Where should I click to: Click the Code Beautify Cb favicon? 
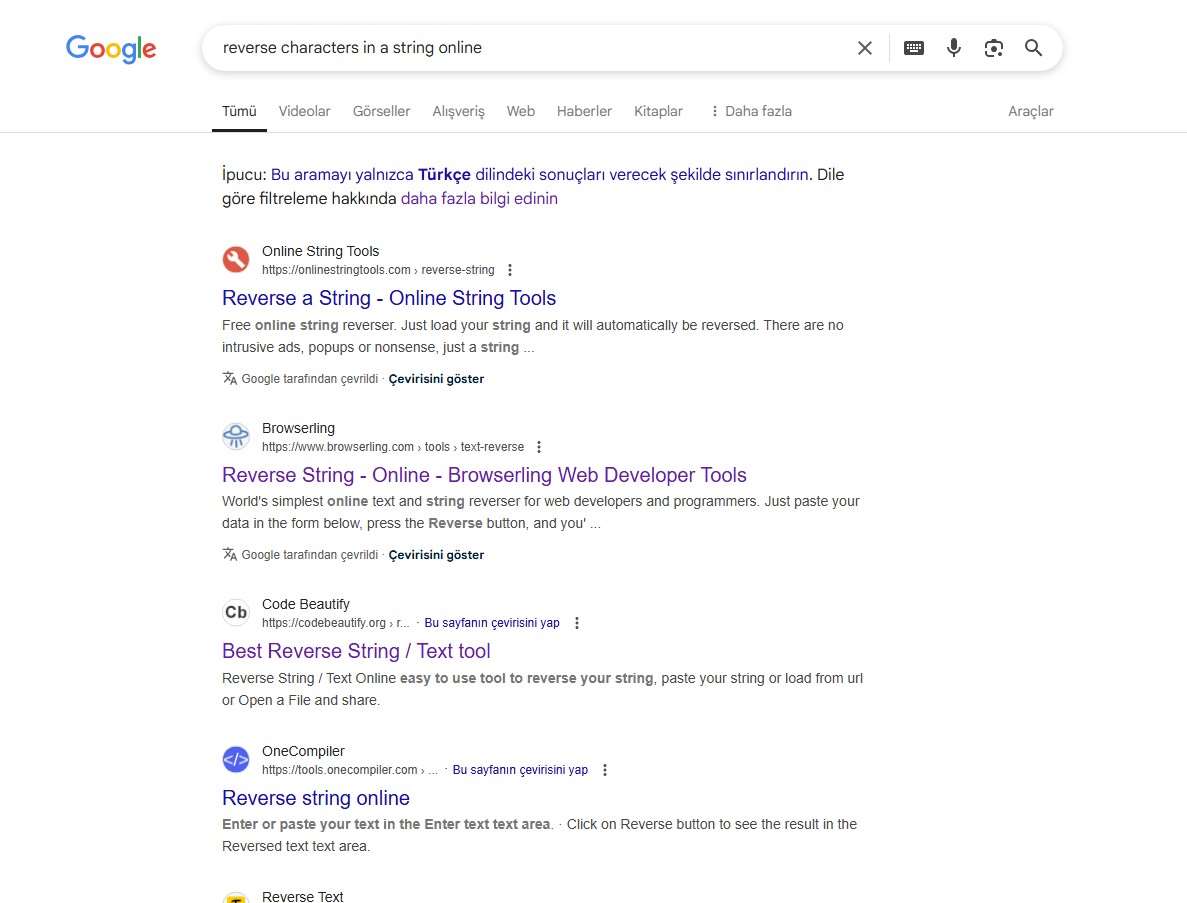click(235, 612)
